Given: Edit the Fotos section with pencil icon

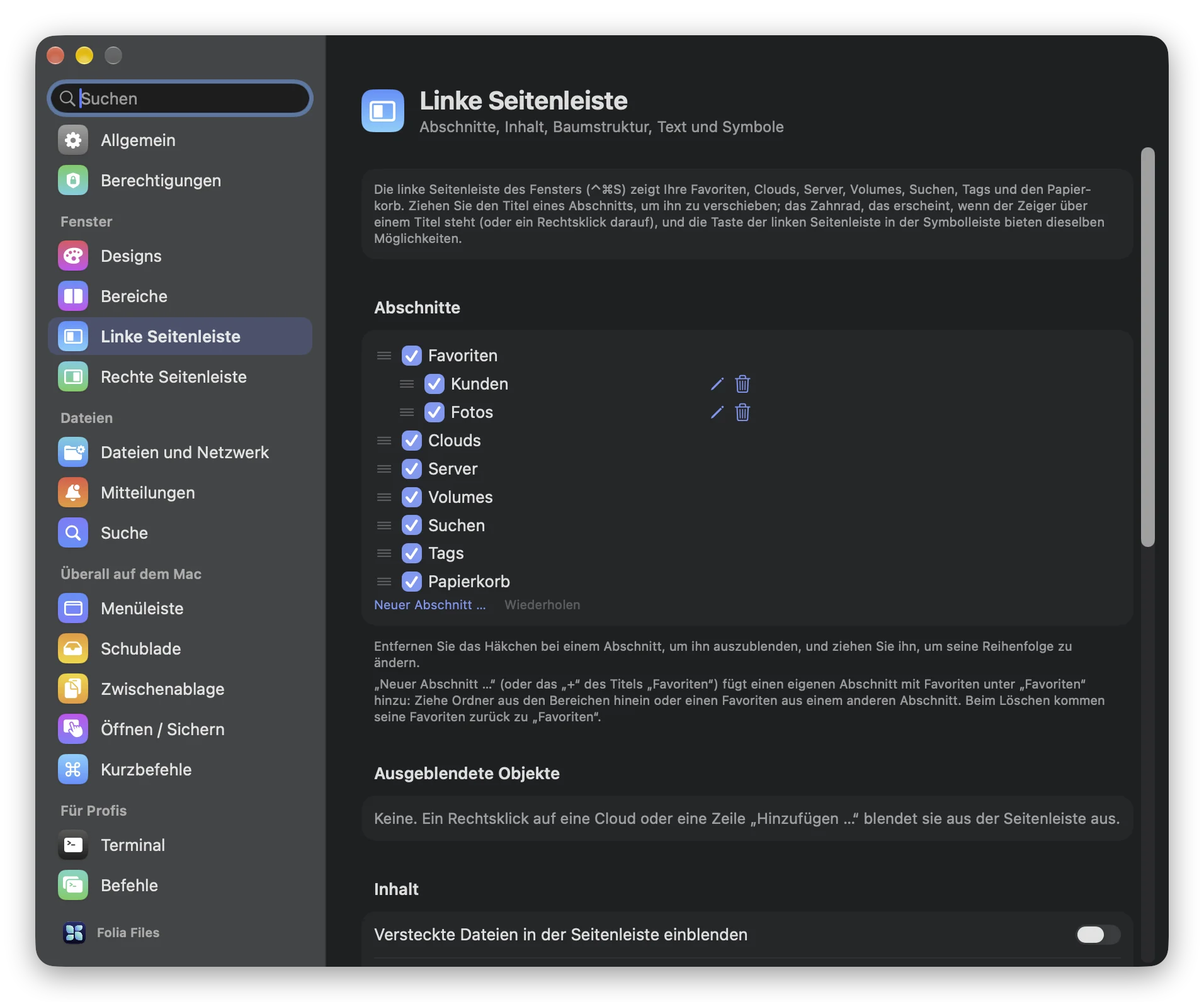Looking at the screenshot, I should (717, 412).
